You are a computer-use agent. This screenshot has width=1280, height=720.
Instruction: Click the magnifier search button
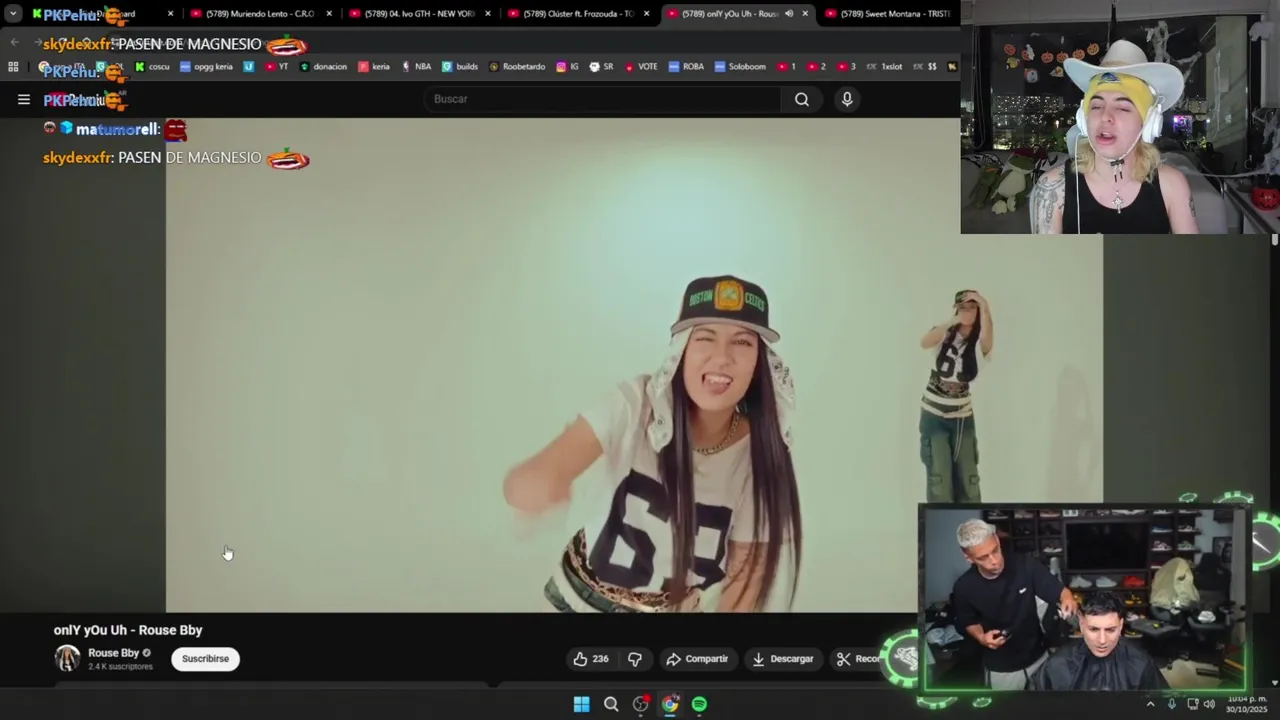click(x=802, y=99)
